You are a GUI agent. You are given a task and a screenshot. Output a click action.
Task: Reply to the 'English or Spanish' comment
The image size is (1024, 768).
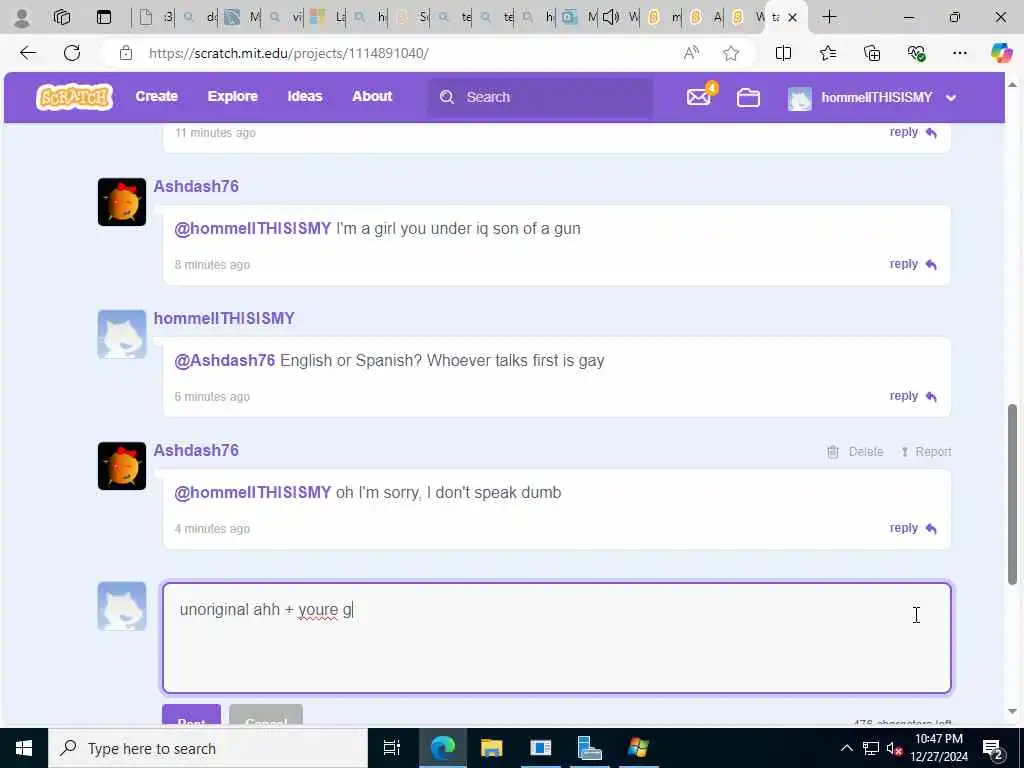point(913,396)
